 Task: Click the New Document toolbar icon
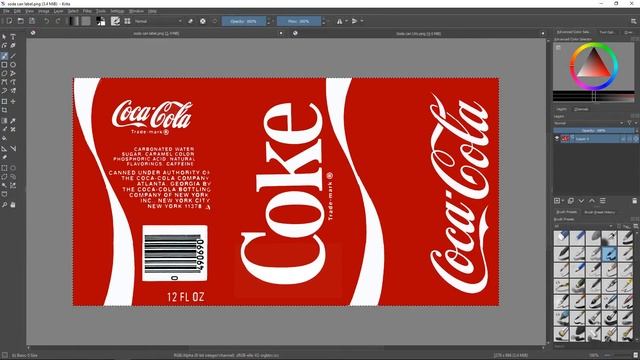[9, 21]
